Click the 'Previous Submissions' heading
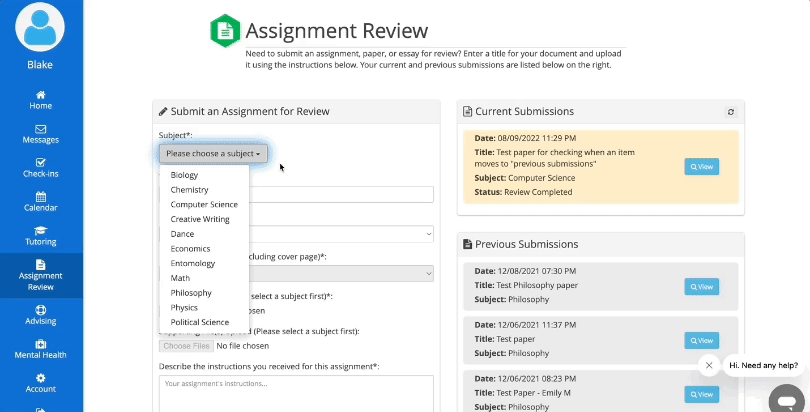 tap(526, 244)
